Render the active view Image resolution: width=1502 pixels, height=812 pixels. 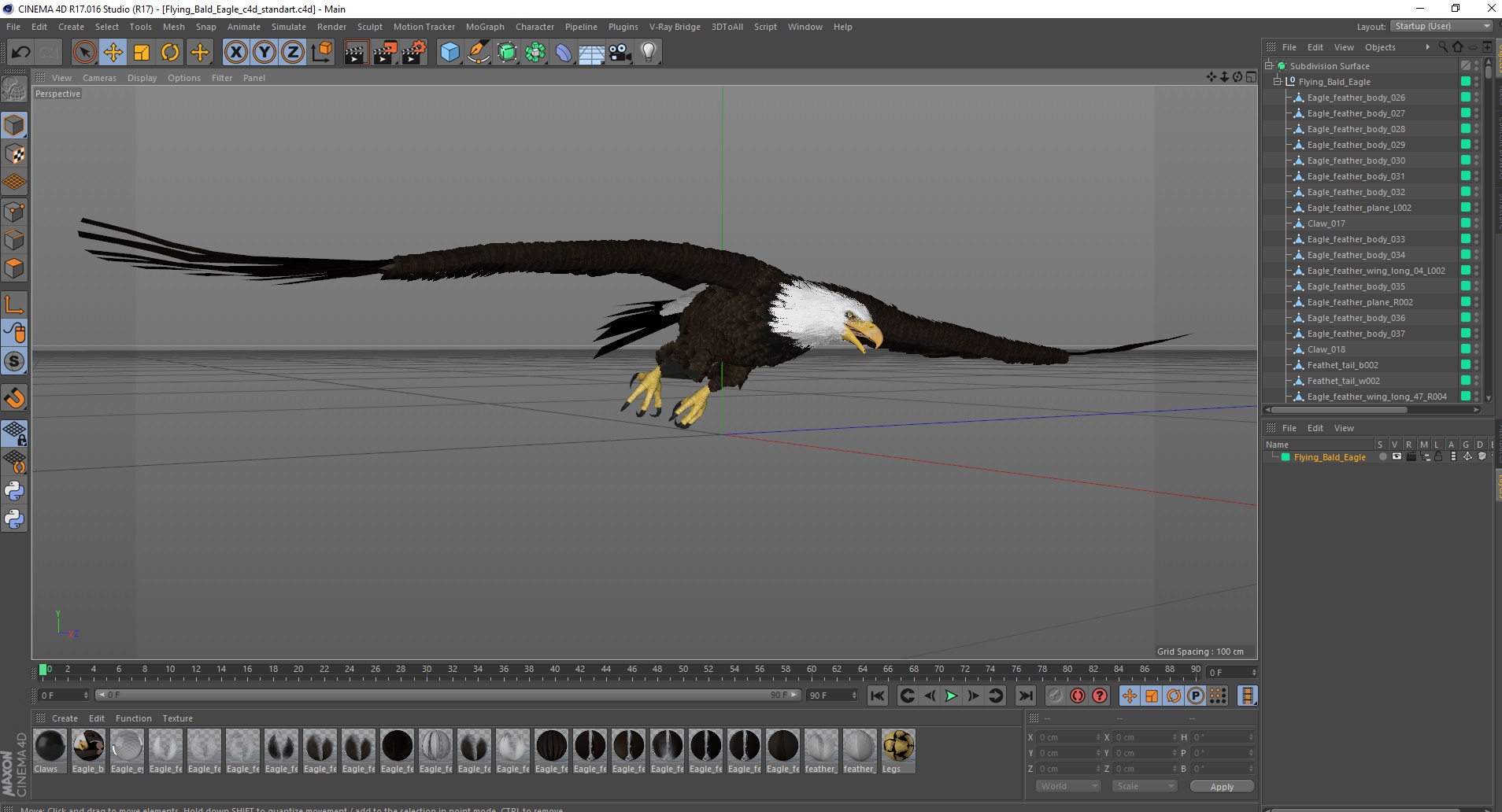[356, 53]
